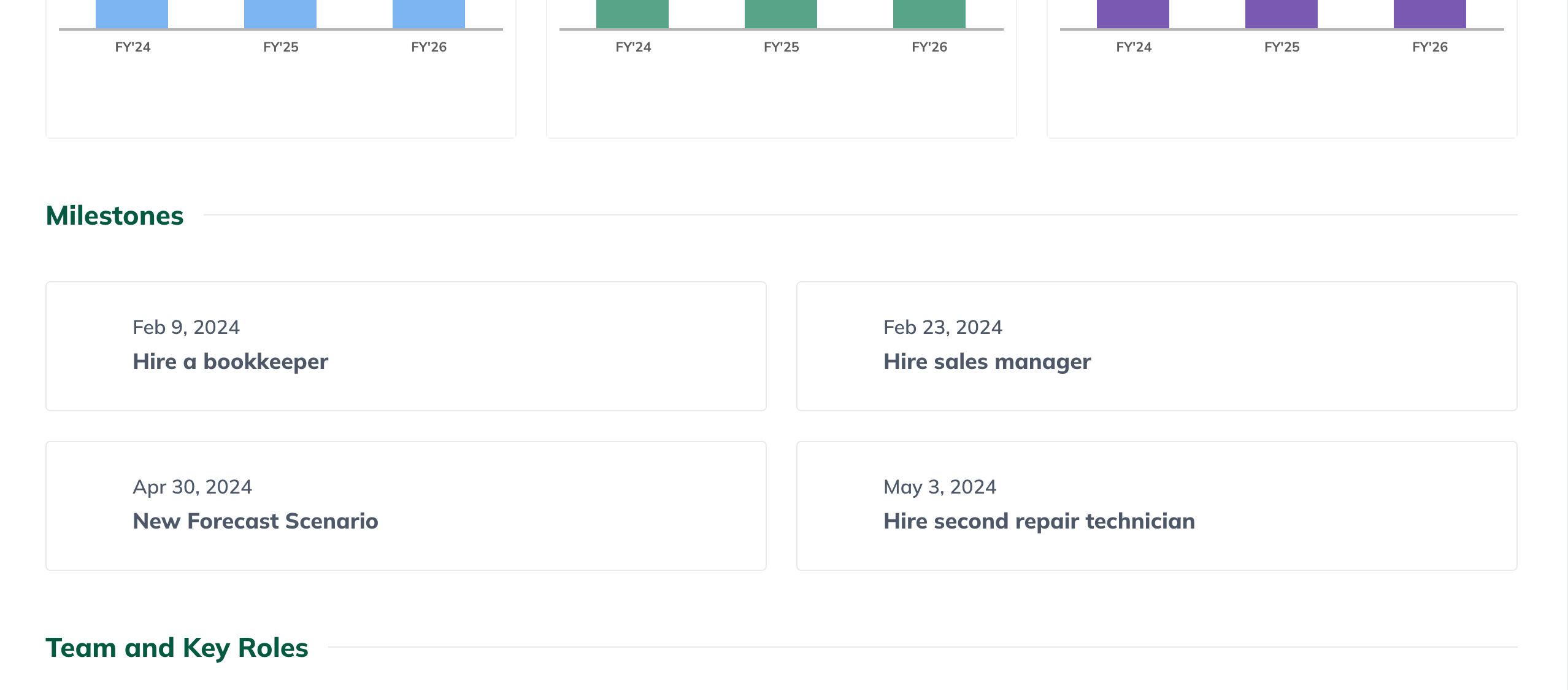
Task: Select the green FY'24 bar
Action: tap(632, 12)
